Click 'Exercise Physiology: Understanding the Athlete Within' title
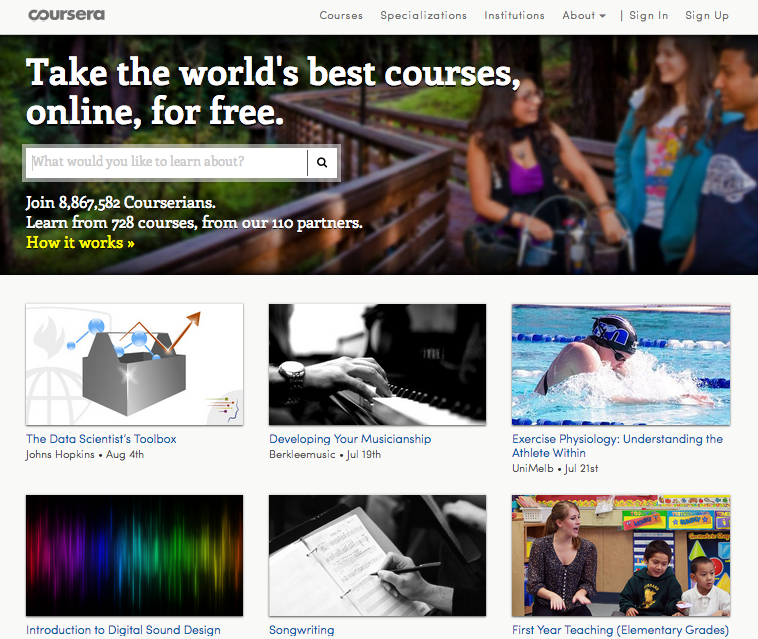This screenshot has height=639, width=758. 617,446
